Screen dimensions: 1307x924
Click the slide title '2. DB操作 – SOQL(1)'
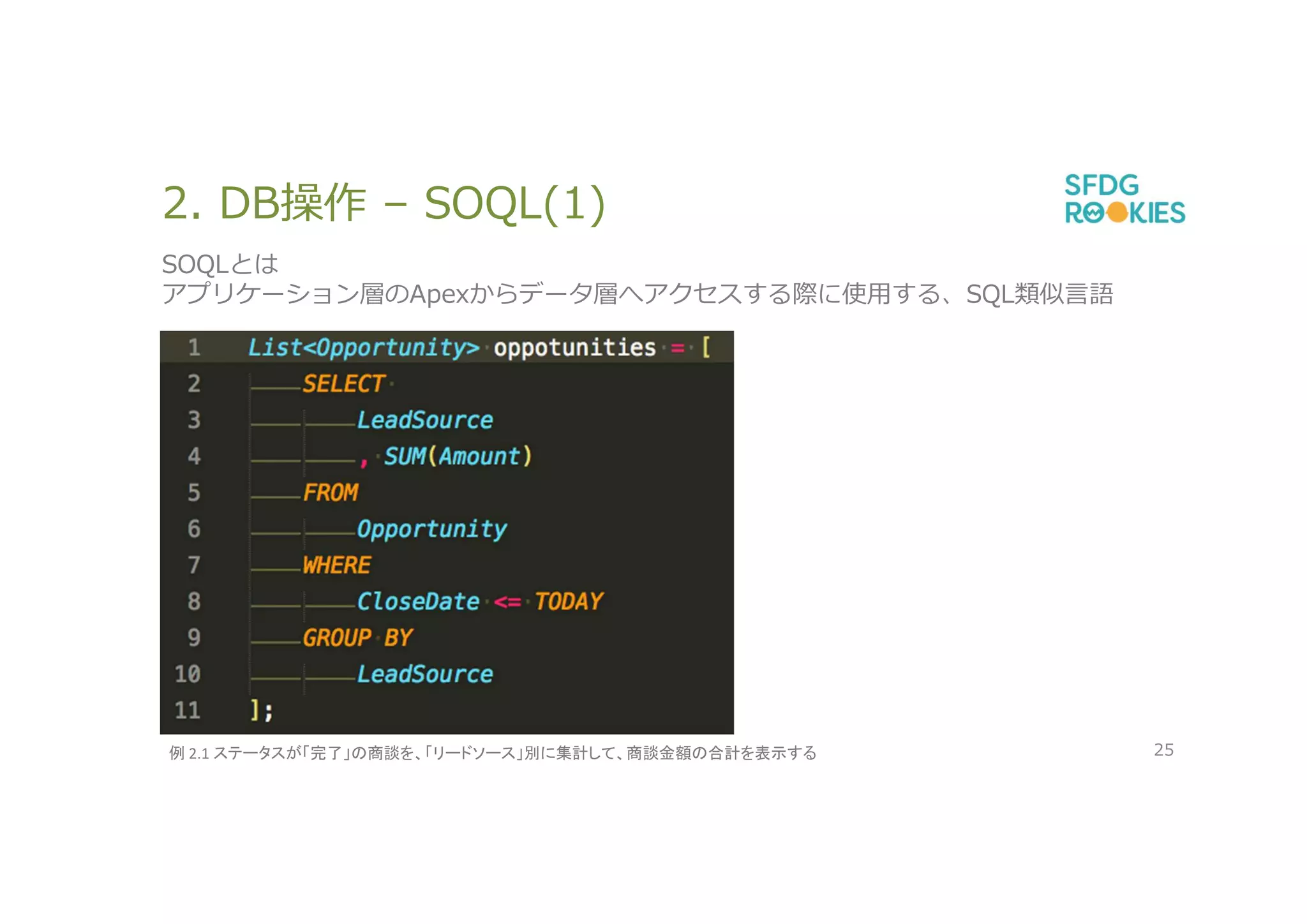coord(384,203)
